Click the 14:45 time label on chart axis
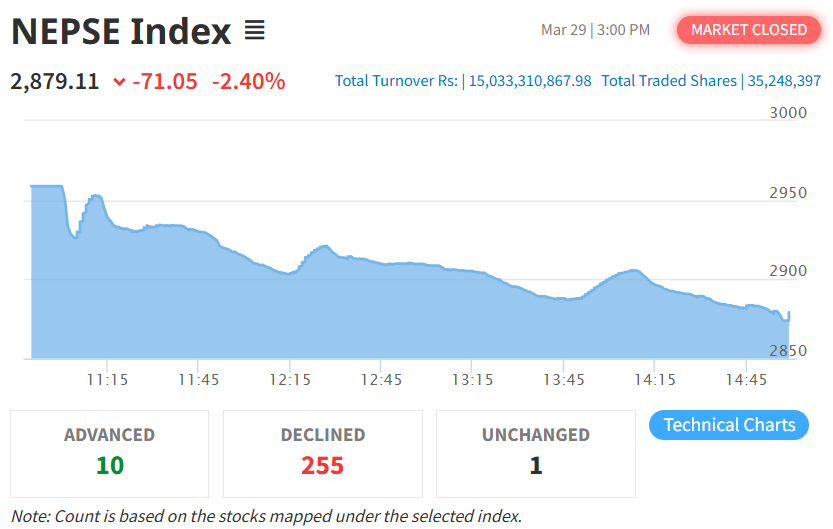The height and width of the screenshot is (529, 833). click(746, 380)
